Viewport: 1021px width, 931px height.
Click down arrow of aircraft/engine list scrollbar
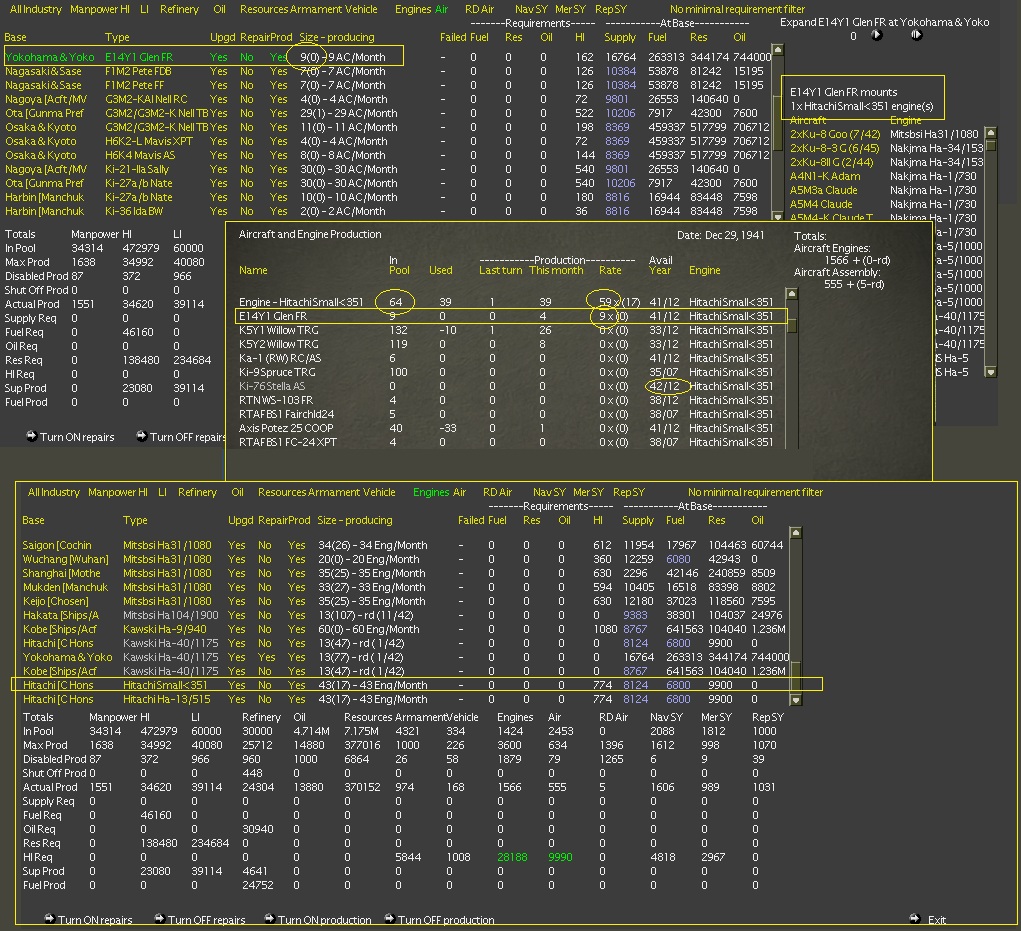click(990, 372)
